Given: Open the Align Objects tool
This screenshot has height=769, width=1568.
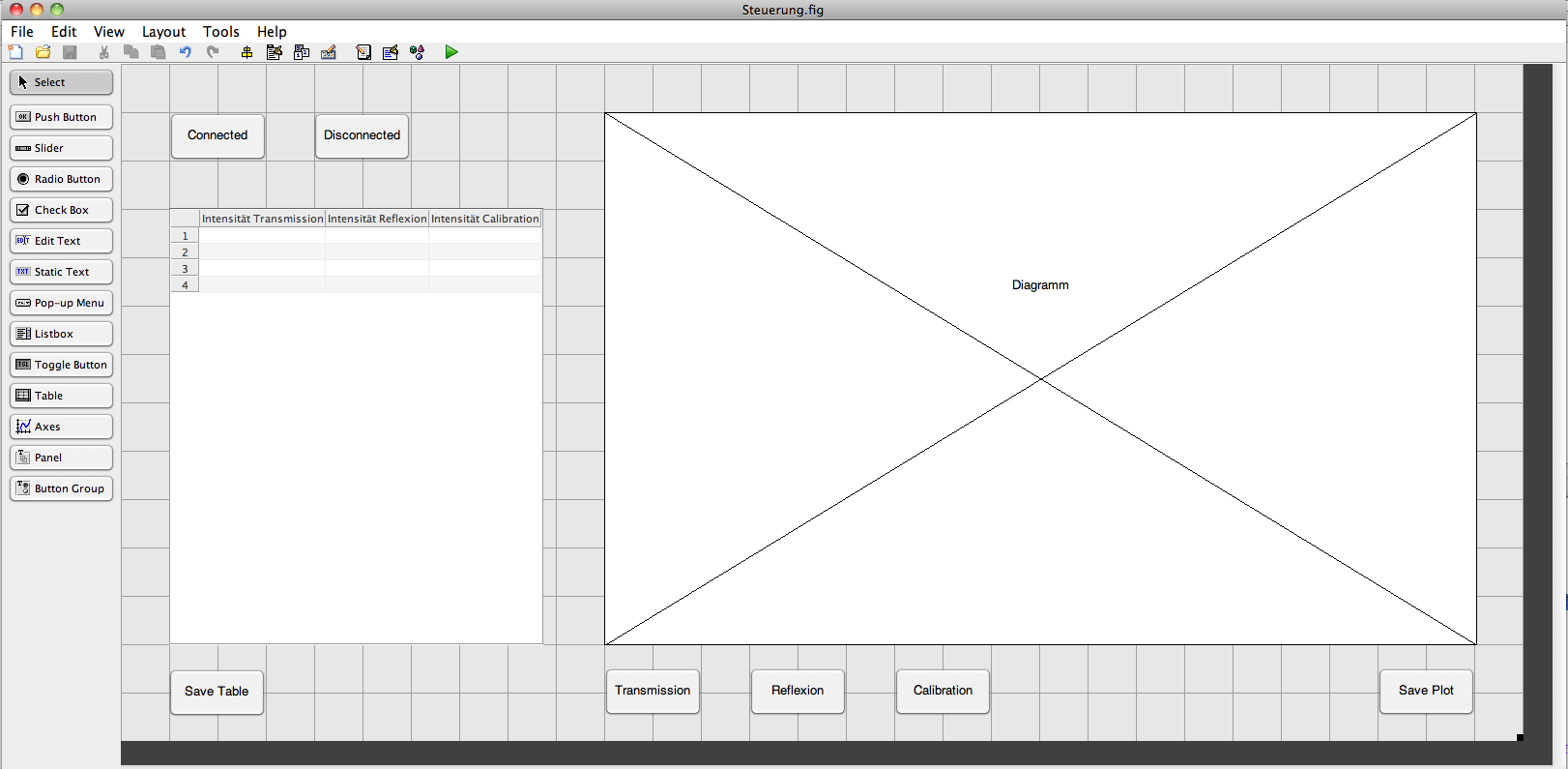Looking at the screenshot, I should pos(247,52).
